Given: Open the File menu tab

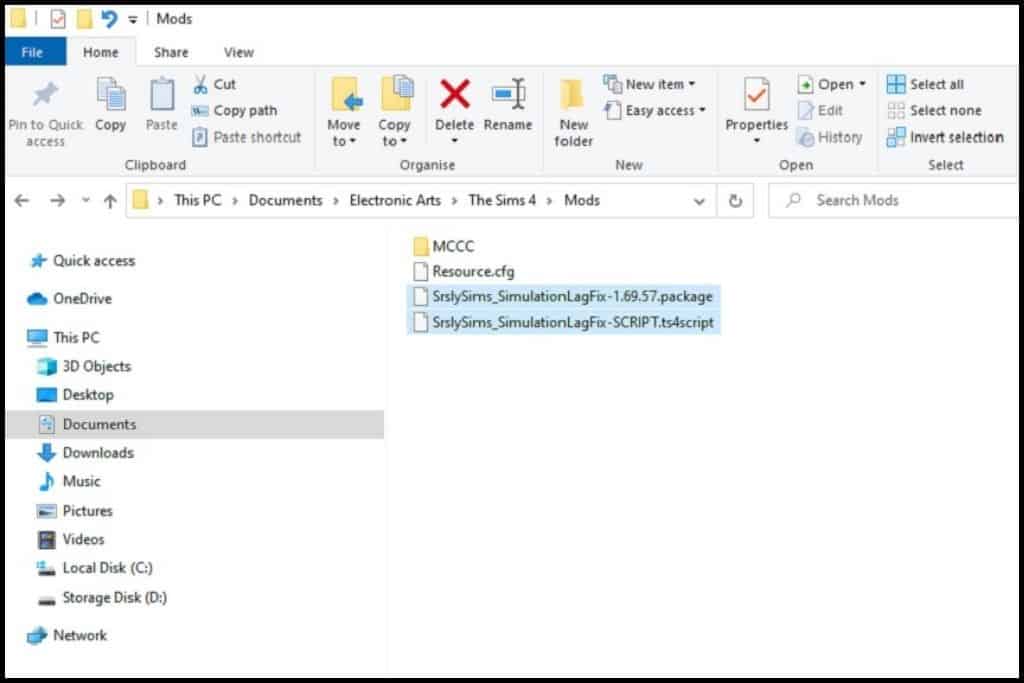Looking at the screenshot, I should coord(33,52).
